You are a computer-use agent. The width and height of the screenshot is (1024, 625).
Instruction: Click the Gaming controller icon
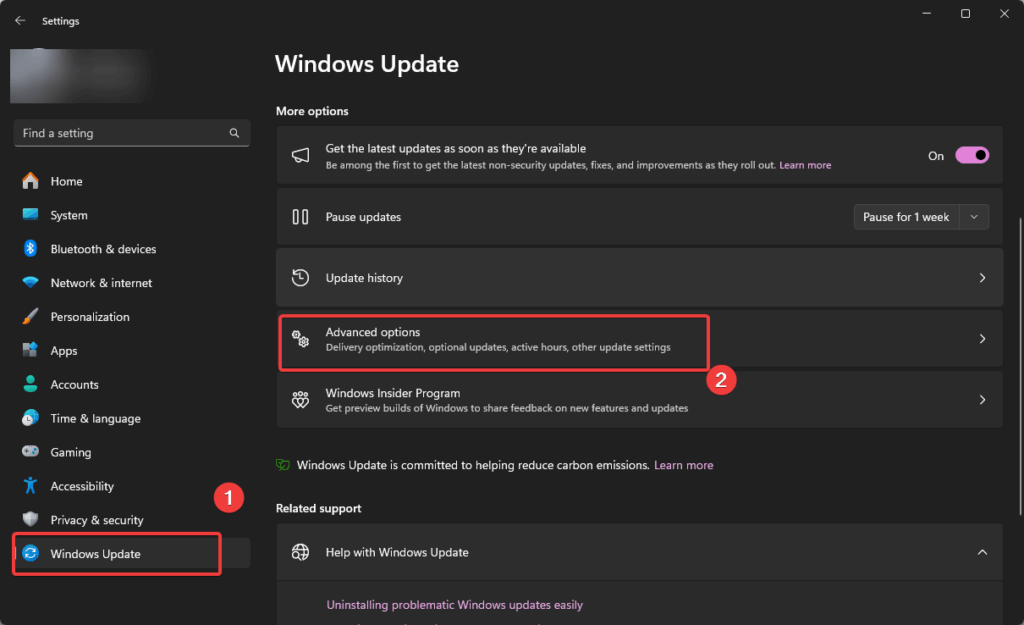[30, 451]
